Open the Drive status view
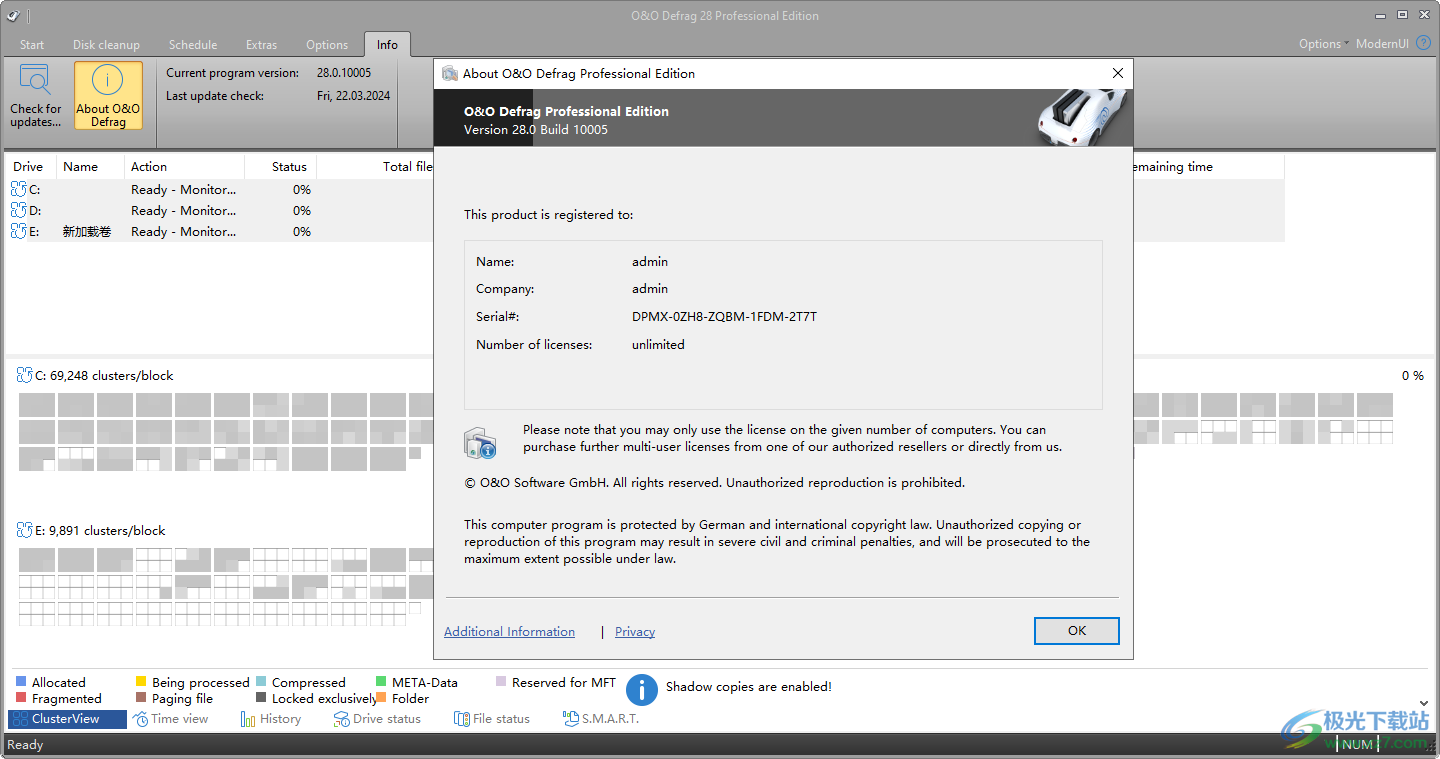 (377, 719)
